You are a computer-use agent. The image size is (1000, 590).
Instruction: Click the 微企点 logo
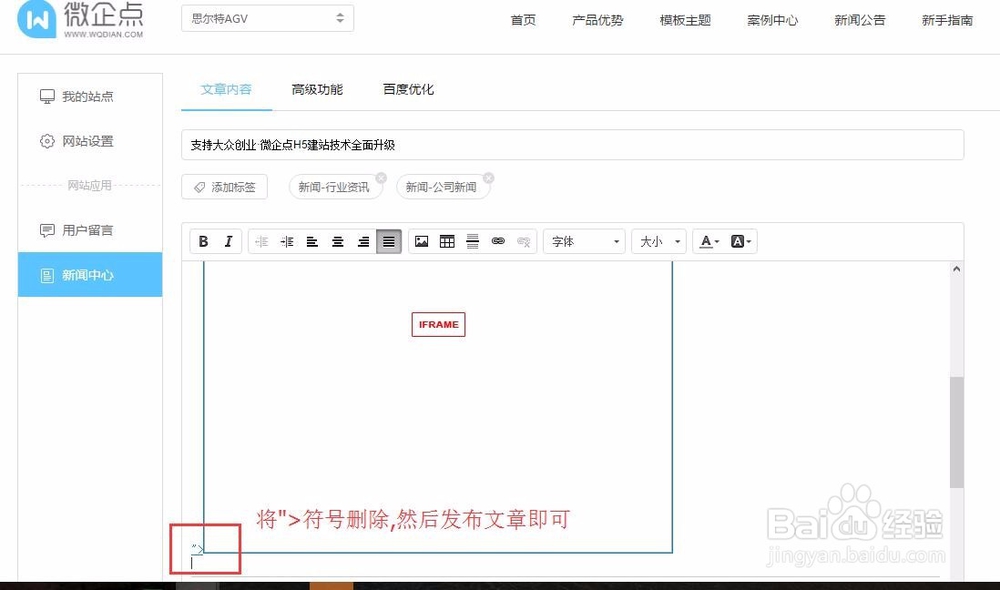[x=80, y=19]
